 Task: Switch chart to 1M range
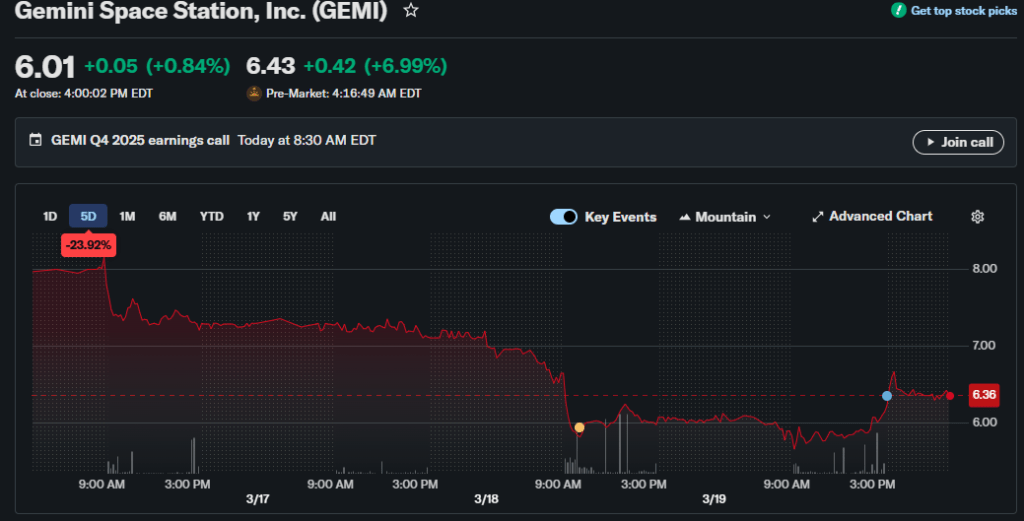click(127, 216)
